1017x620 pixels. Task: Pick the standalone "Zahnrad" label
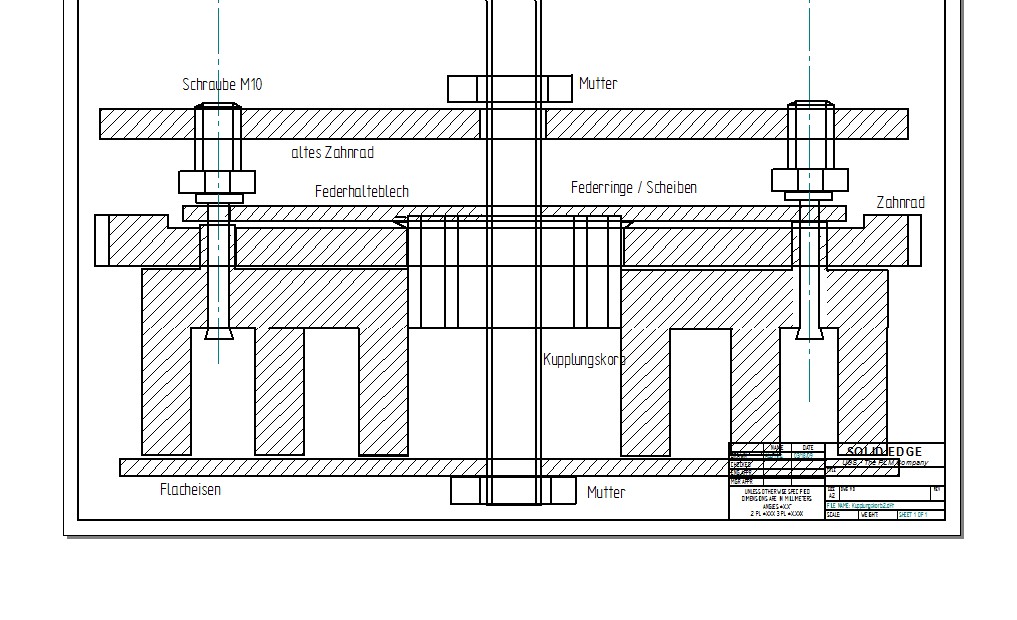900,202
